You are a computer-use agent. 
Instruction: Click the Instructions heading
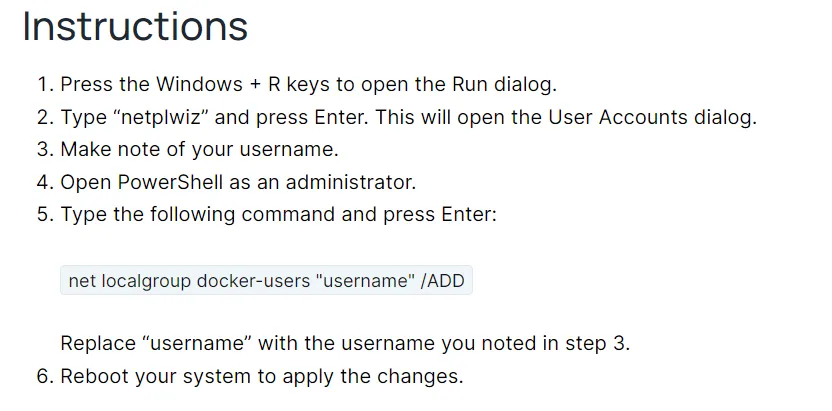[x=135, y=26]
